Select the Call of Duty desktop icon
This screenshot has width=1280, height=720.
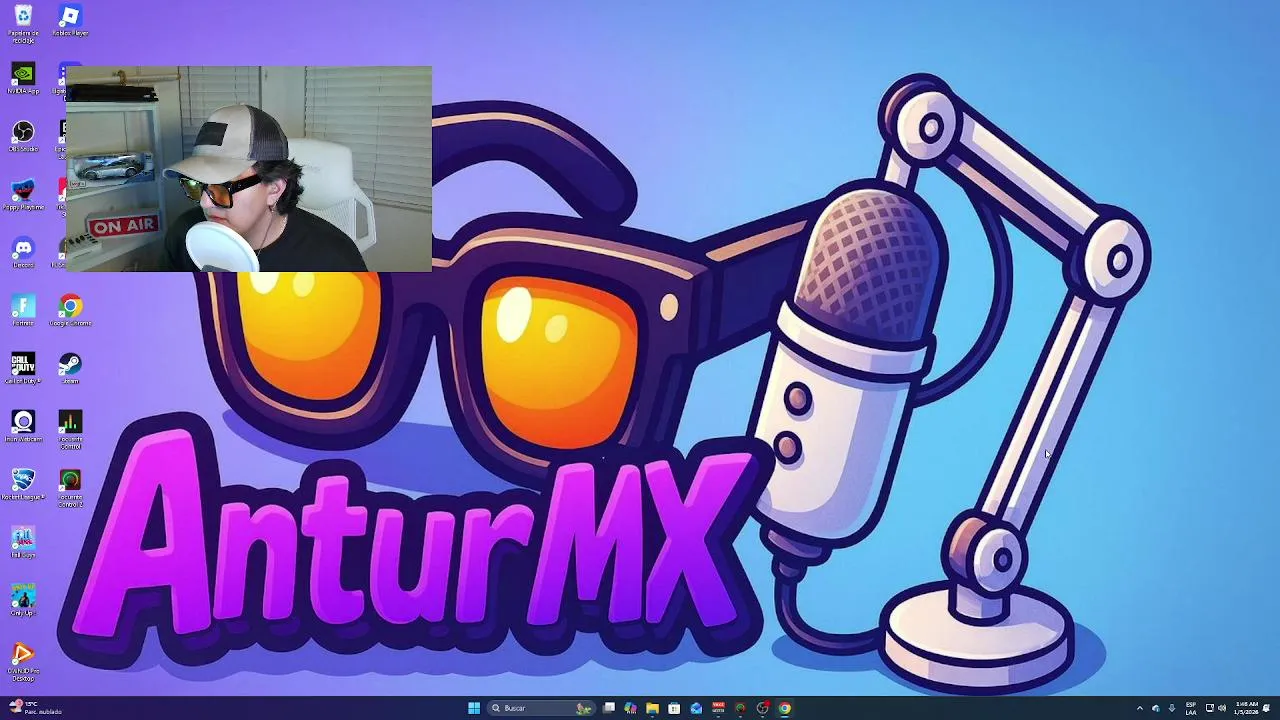pyautogui.click(x=23, y=368)
